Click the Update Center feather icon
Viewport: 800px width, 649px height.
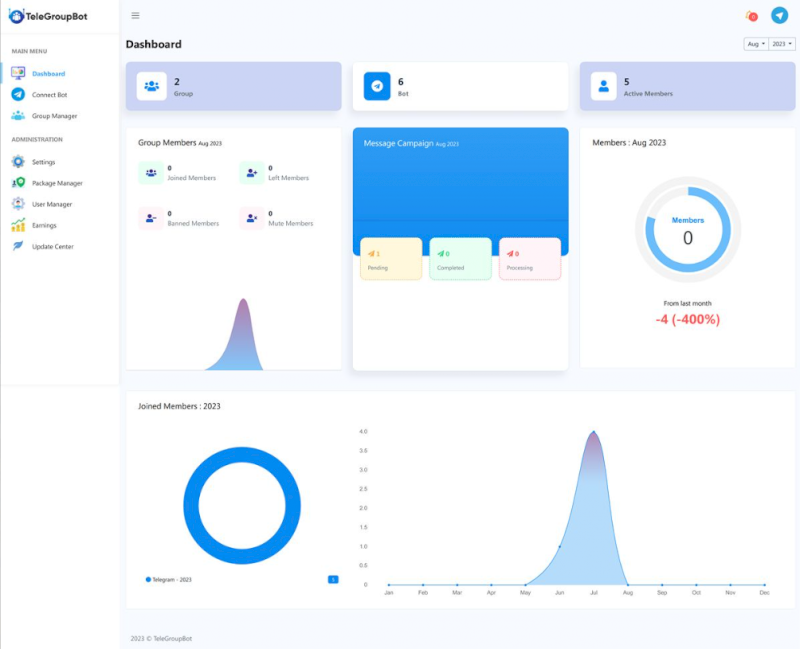coord(18,246)
